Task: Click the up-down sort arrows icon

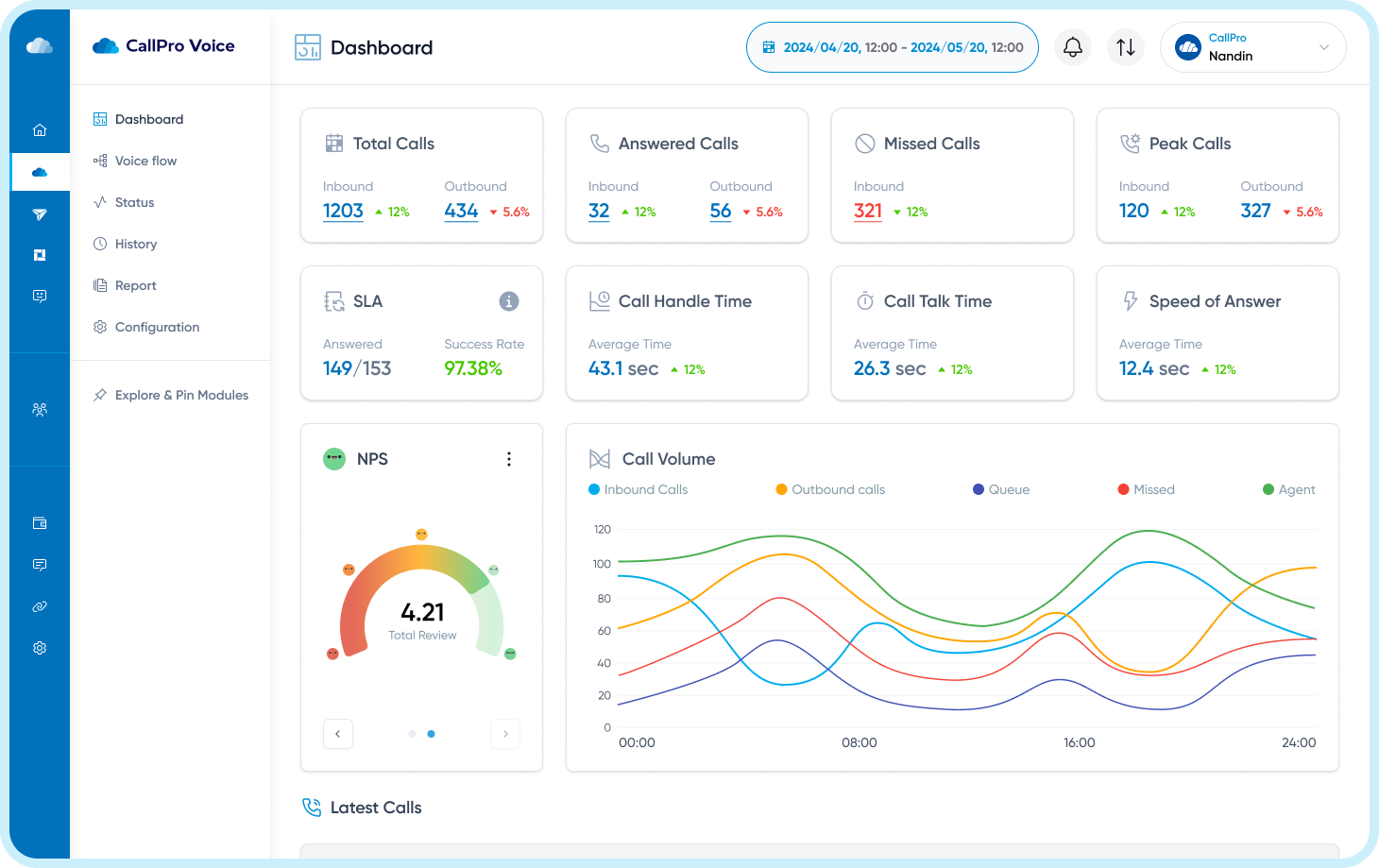Action: [x=1126, y=47]
